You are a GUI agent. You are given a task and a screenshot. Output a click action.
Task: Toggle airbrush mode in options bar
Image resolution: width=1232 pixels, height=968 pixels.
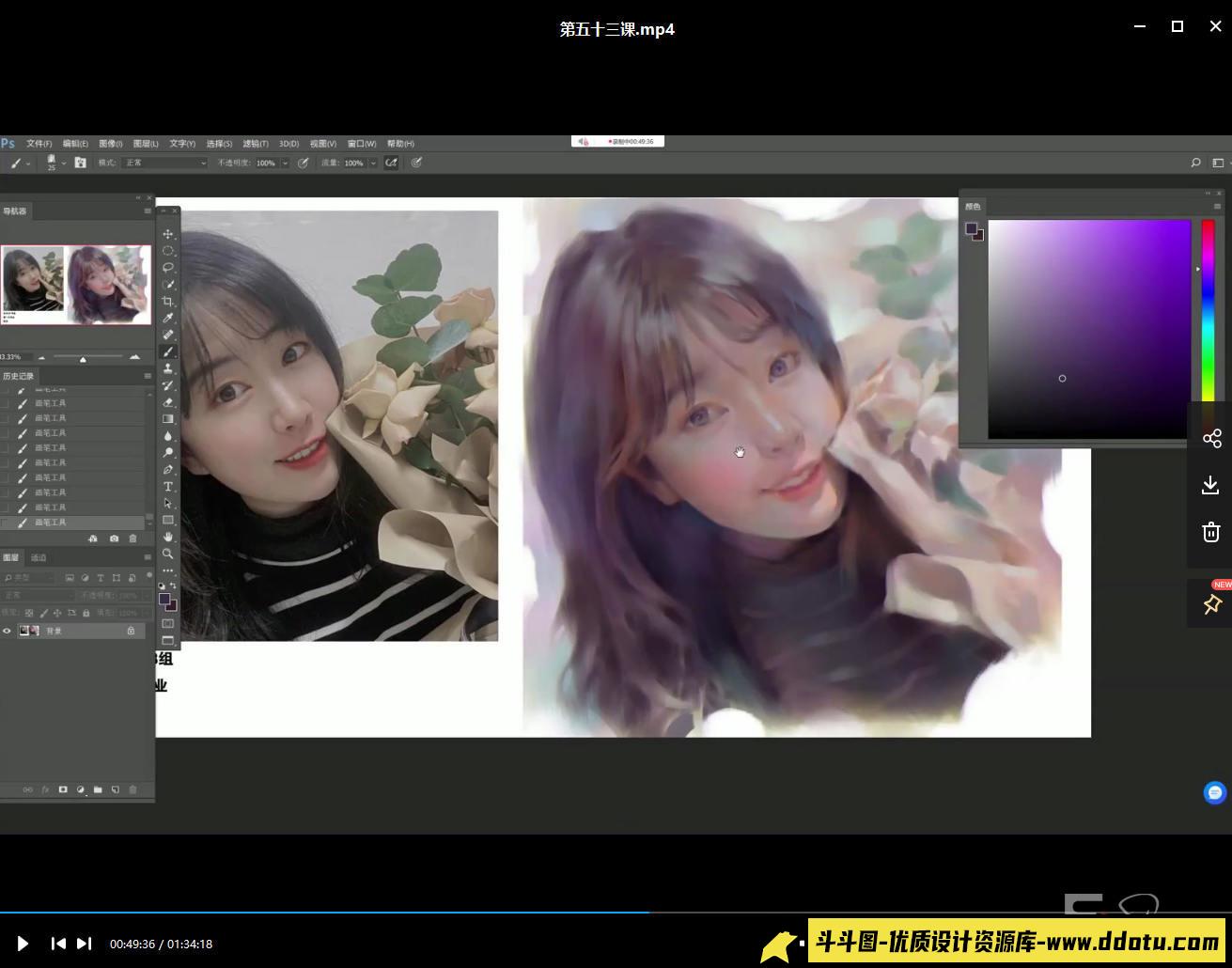(x=391, y=163)
